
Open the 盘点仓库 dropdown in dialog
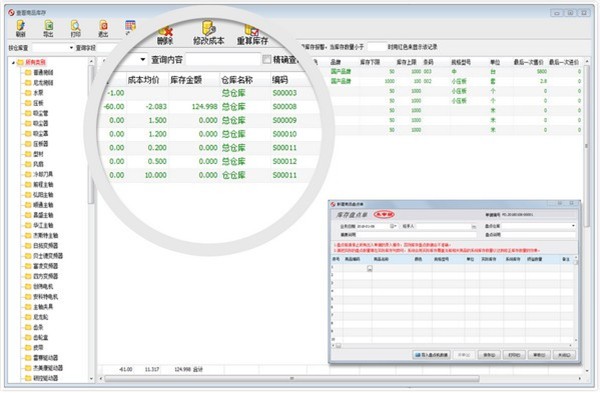pyautogui.click(x=573, y=226)
